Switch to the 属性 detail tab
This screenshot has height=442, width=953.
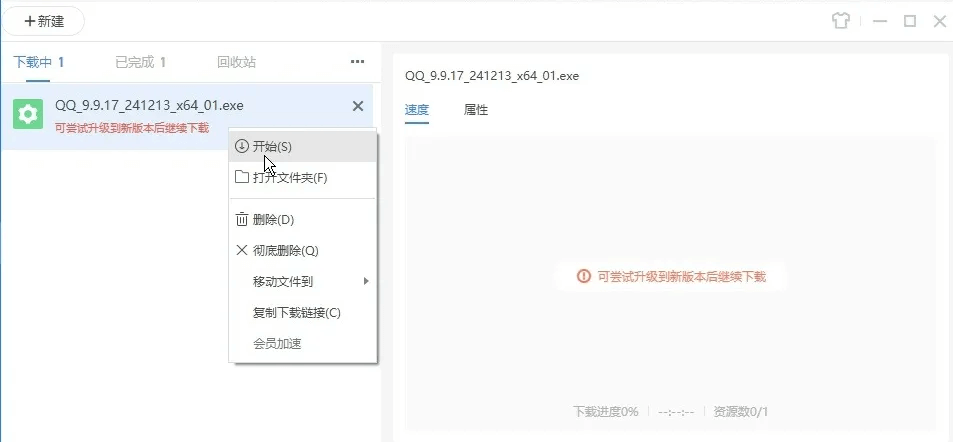(x=476, y=110)
